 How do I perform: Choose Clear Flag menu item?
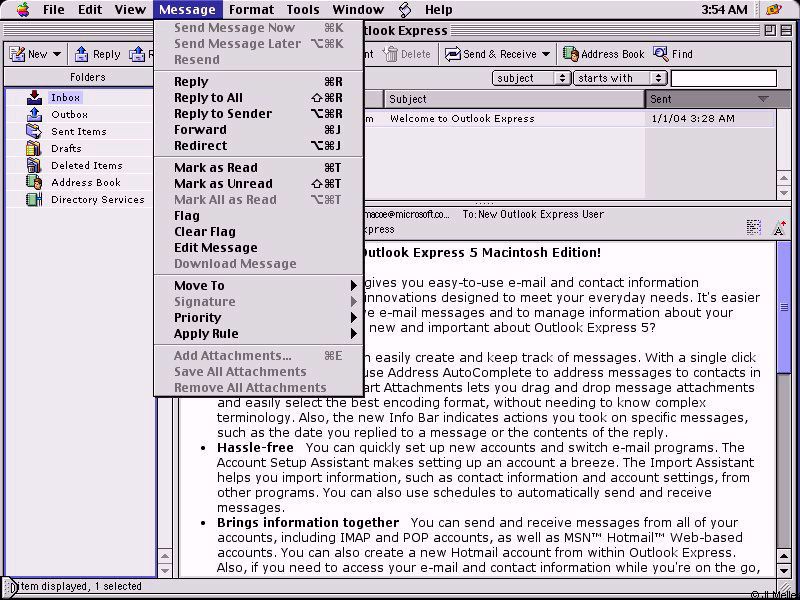click(x=259, y=232)
